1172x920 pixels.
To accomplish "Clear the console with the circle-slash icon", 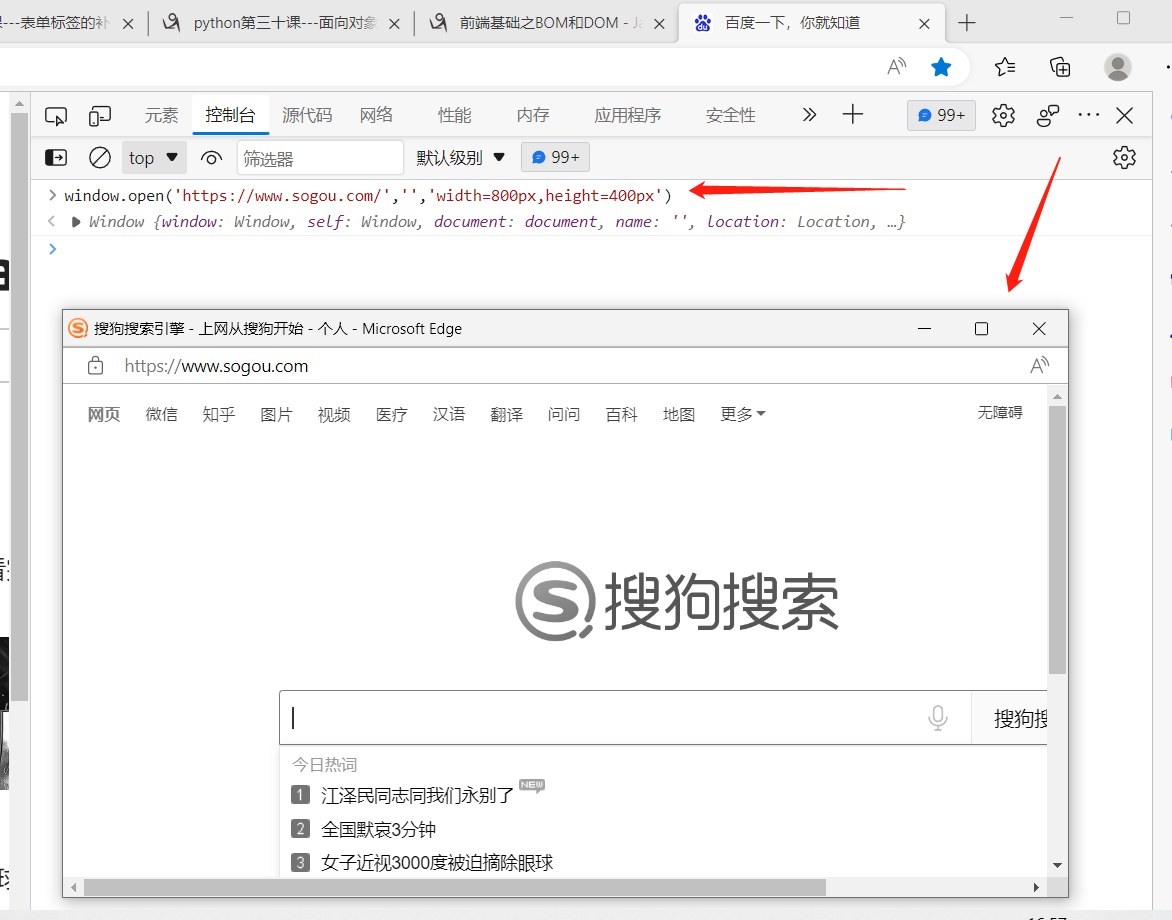I will point(99,158).
